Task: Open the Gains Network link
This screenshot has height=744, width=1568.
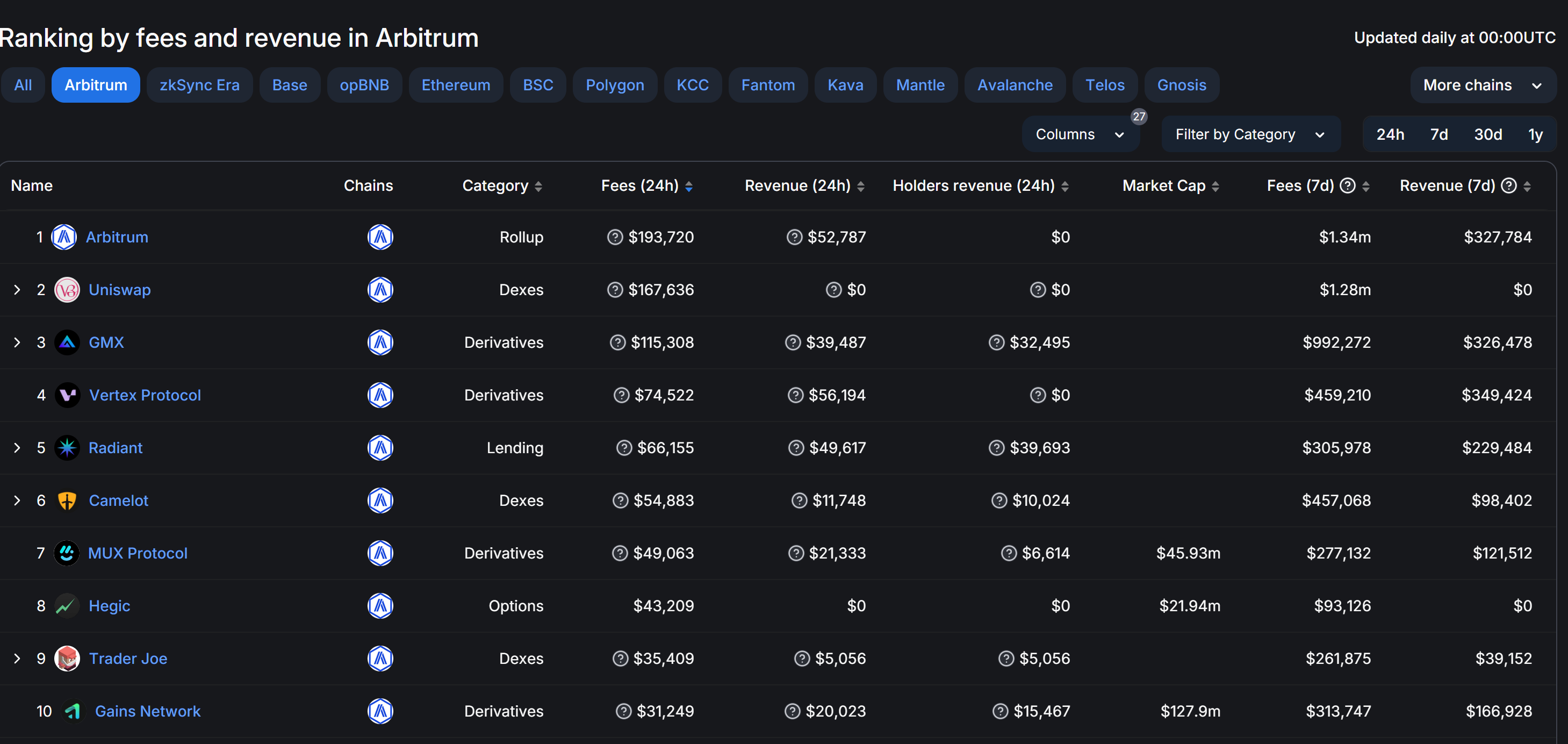Action: [x=147, y=711]
